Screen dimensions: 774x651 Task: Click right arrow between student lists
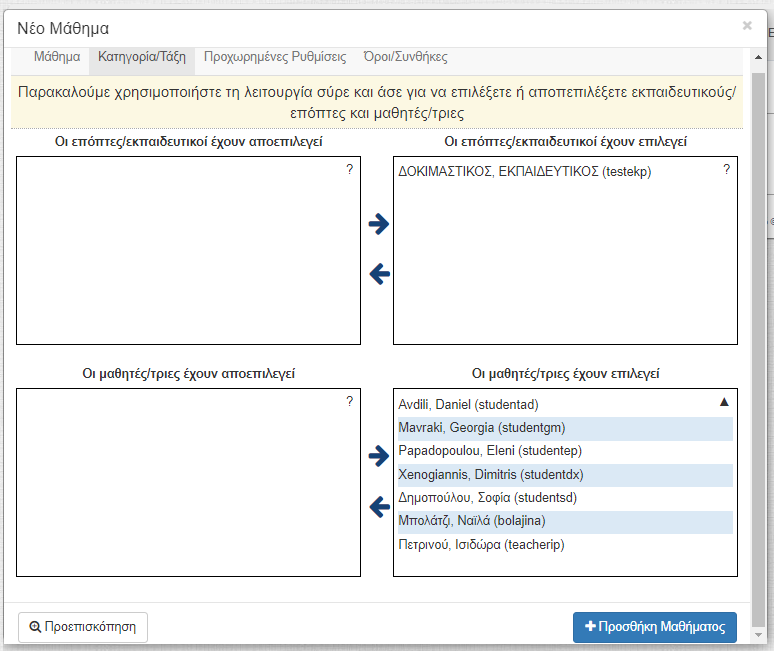point(379,456)
